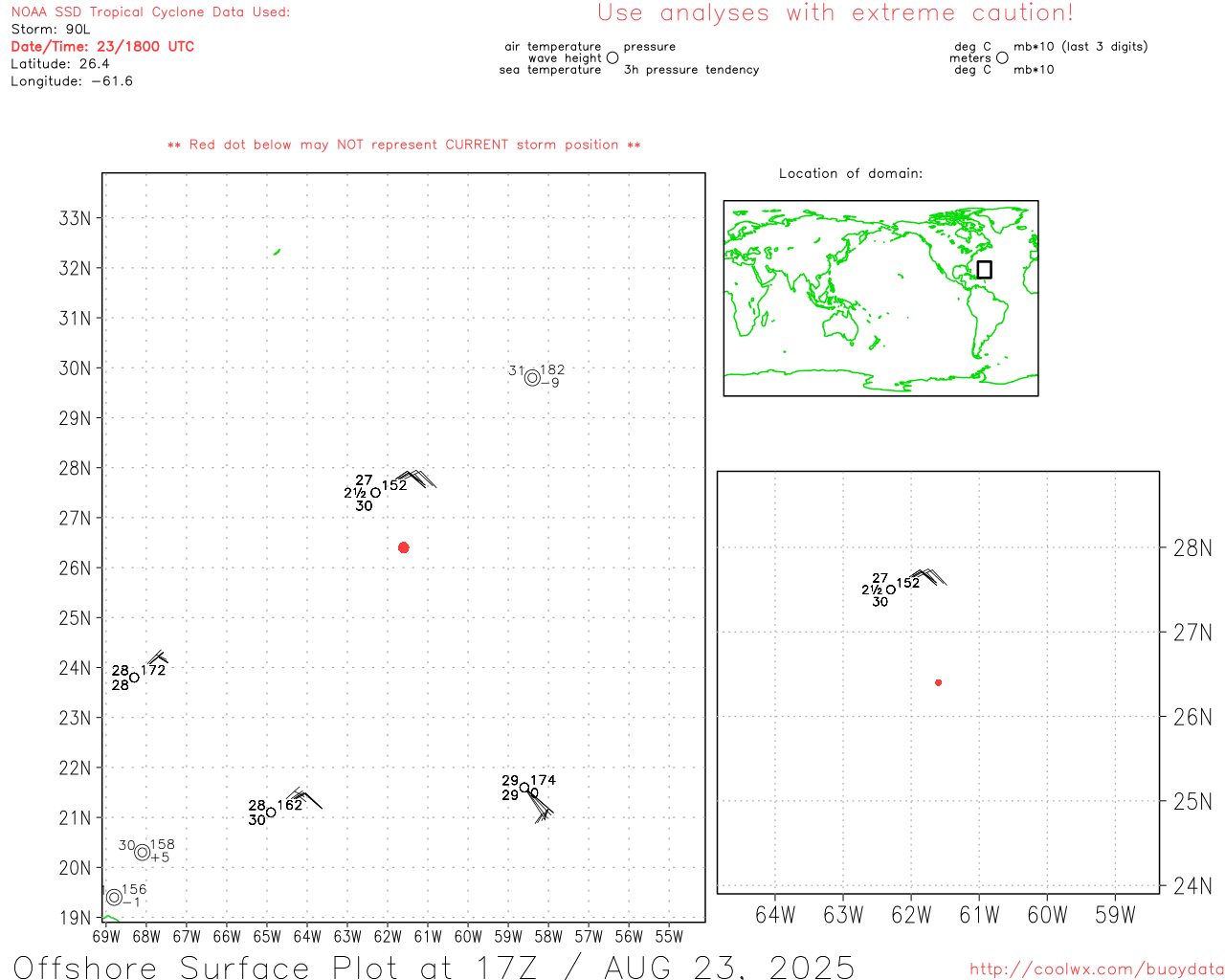Click the legend circle beside meters label
Image resolution: width=1225 pixels, height=980 pixels.
1002,58
